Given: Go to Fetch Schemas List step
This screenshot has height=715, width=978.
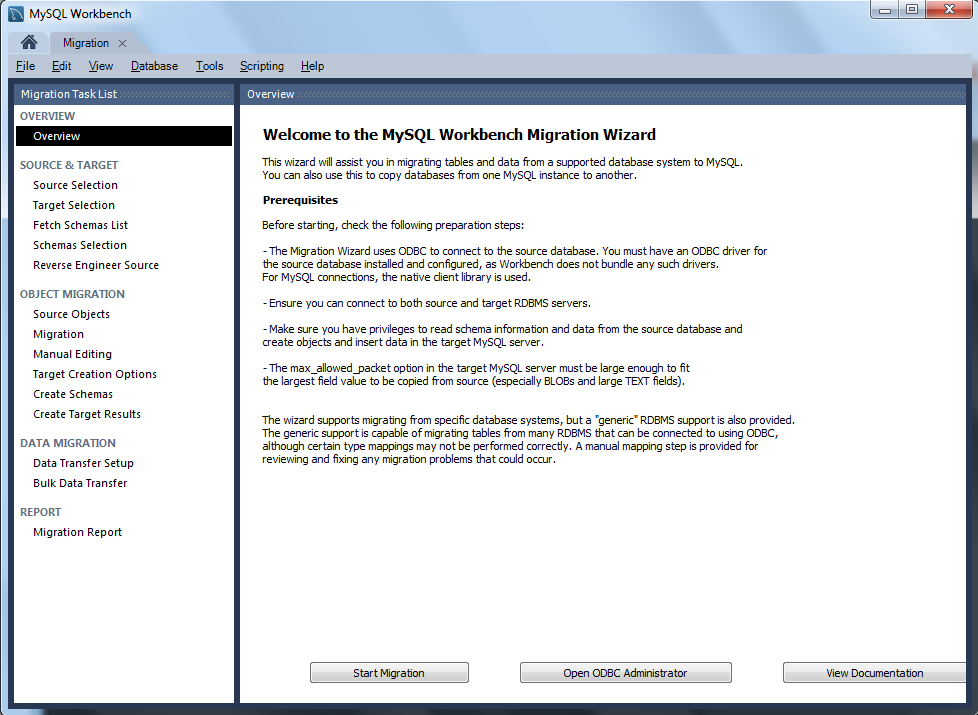Looking at the screenshot, I should [80, 225].
